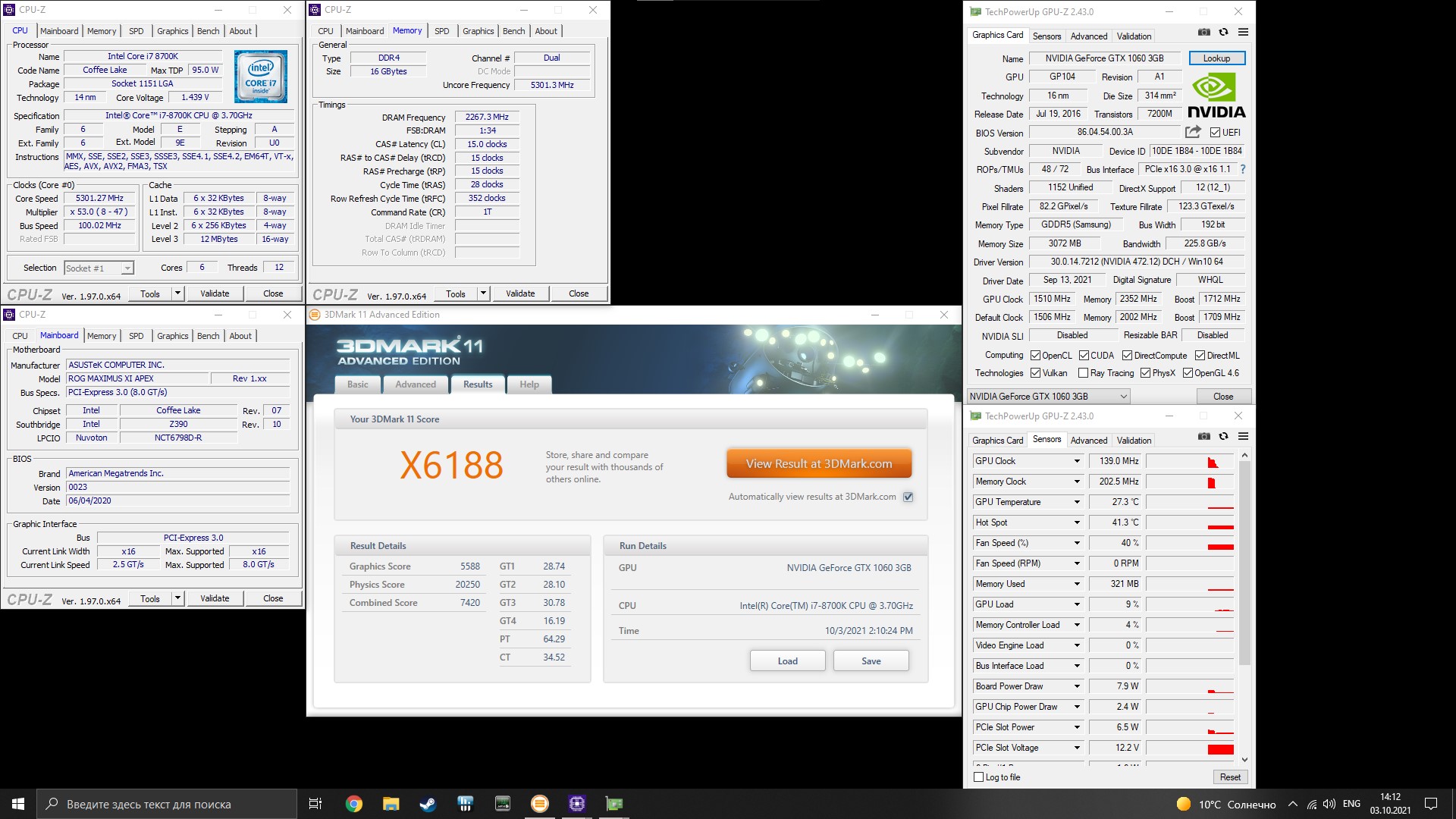Expand GPU Temperature sensor dropdown
1456x819 pixels.
click(1076, 502)
